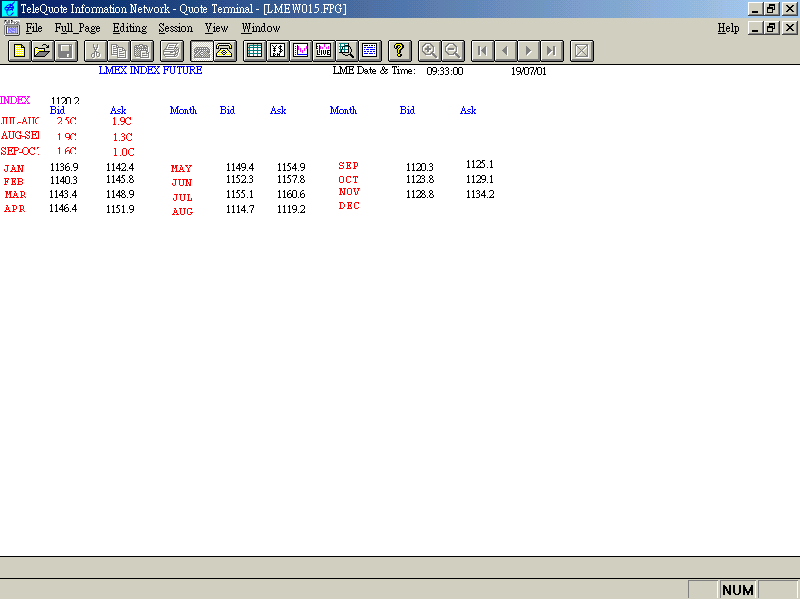Click the DEC month label
This screenshot has width=800, height=600.
(x=349, y=206)
